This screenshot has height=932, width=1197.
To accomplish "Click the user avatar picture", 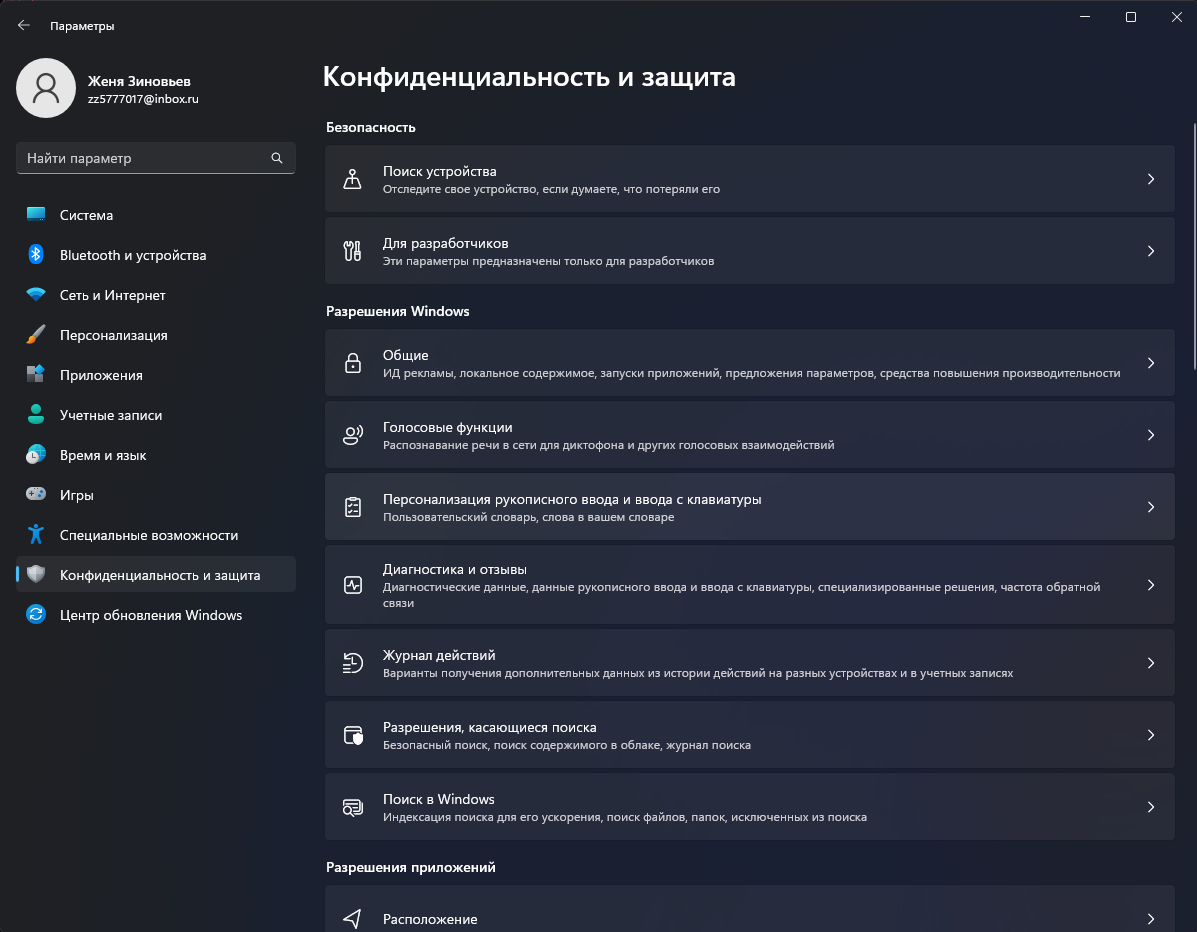I will pos(46,88).
